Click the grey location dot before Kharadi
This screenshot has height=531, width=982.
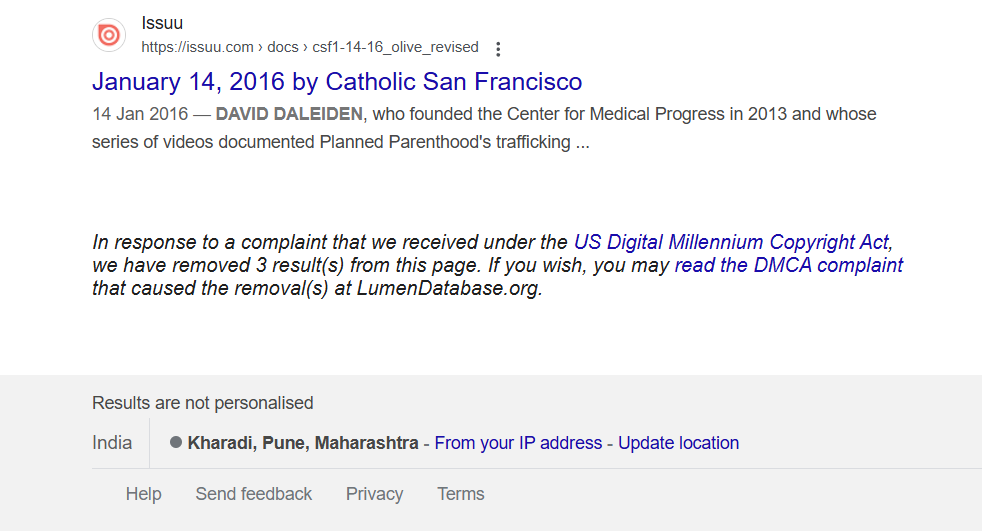[x=176, y=443]
